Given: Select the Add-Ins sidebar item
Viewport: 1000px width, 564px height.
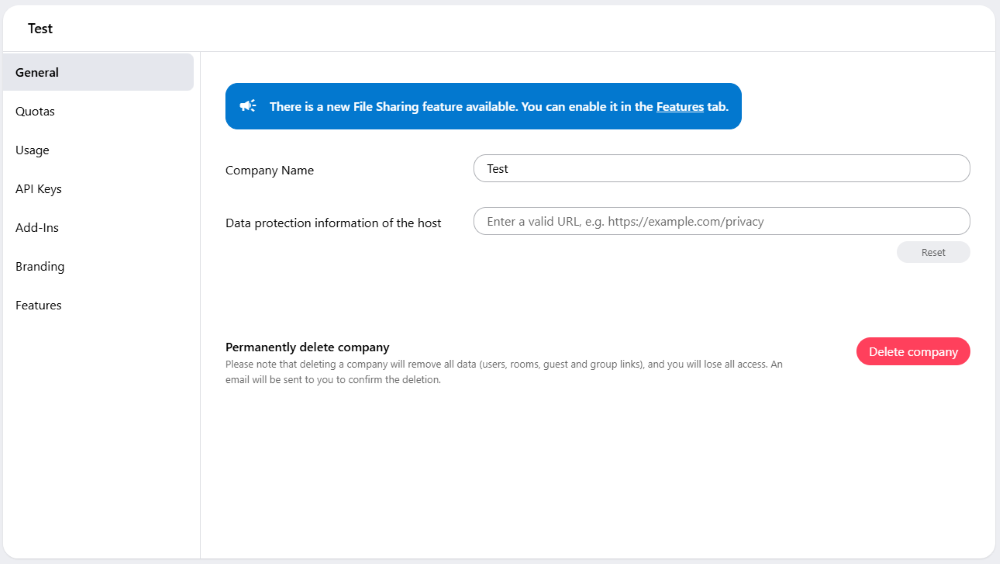Looking at the screenshot, I should pyautogui.click(x=37, y=228).
